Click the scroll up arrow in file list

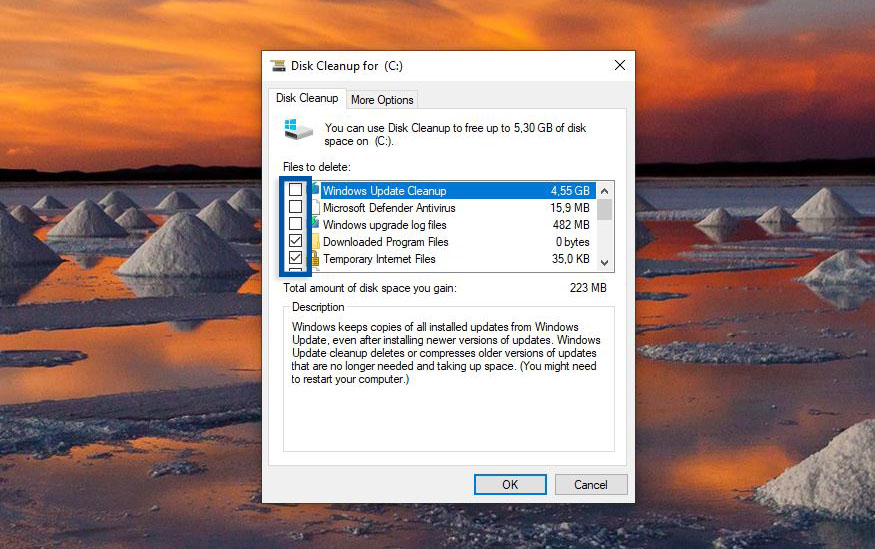[x=604, y=191]
